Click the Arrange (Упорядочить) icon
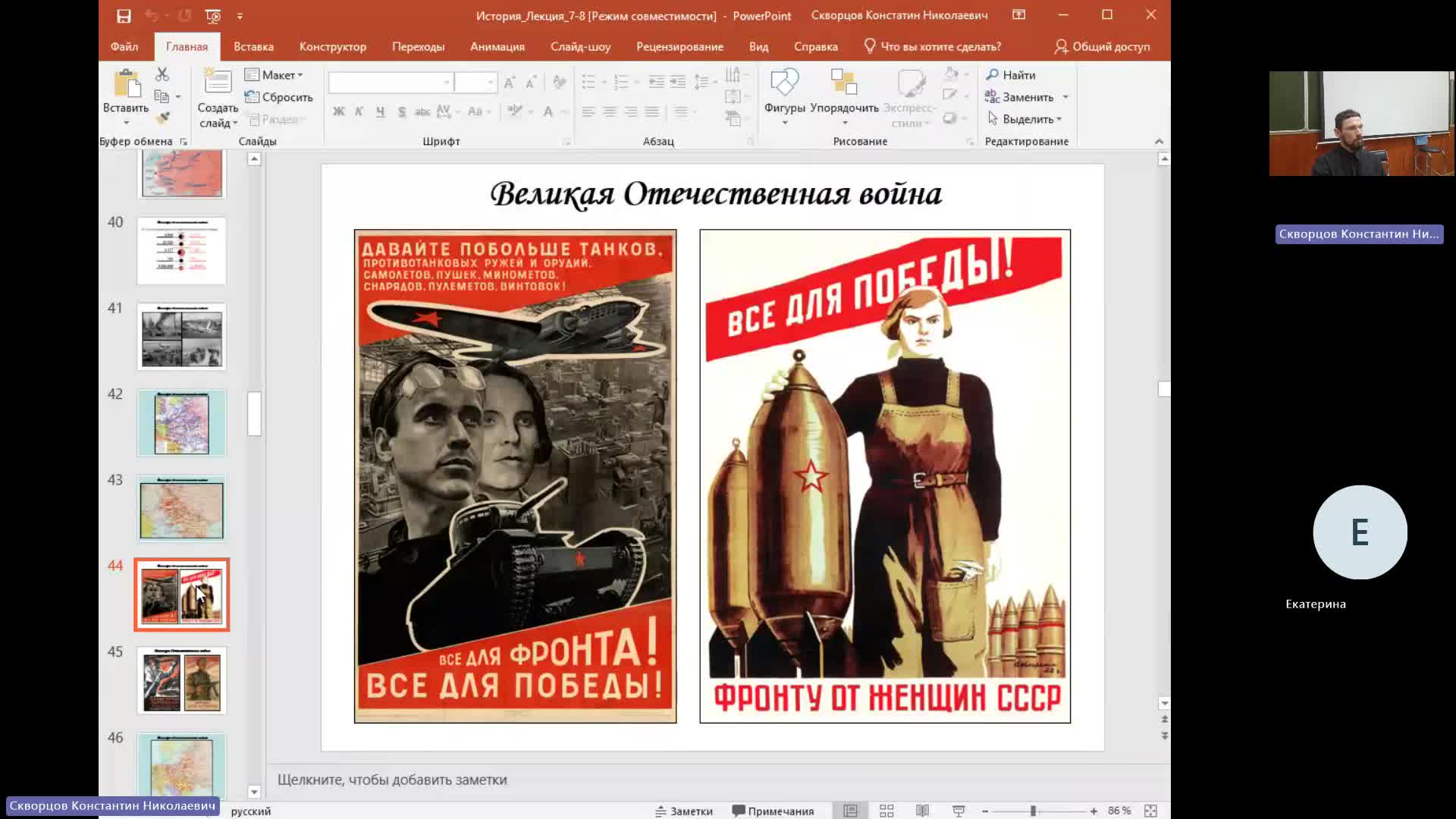The image size is (1456, 819). (843, 82)
